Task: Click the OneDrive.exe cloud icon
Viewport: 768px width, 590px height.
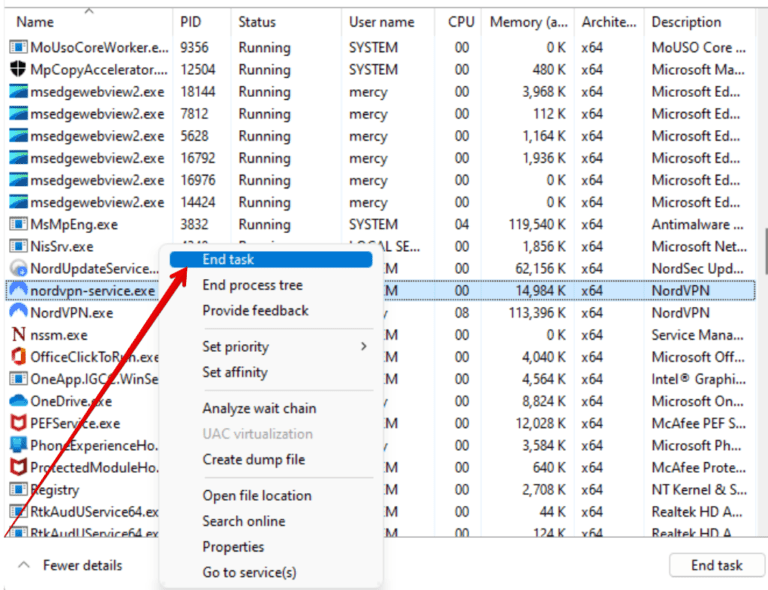Action: (x=18, y=401)
